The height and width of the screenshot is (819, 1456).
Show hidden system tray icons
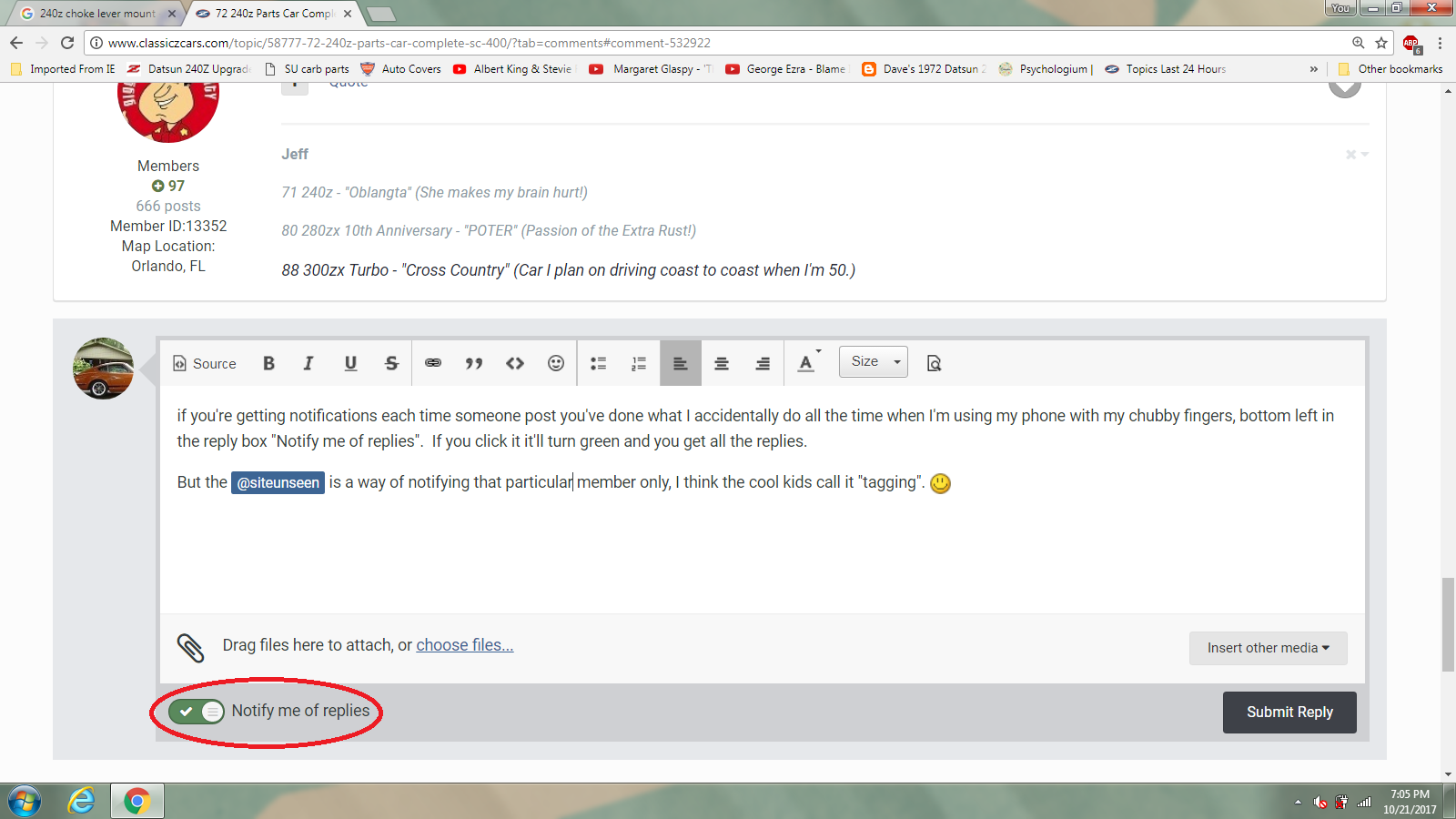(x=1298, y=803)
